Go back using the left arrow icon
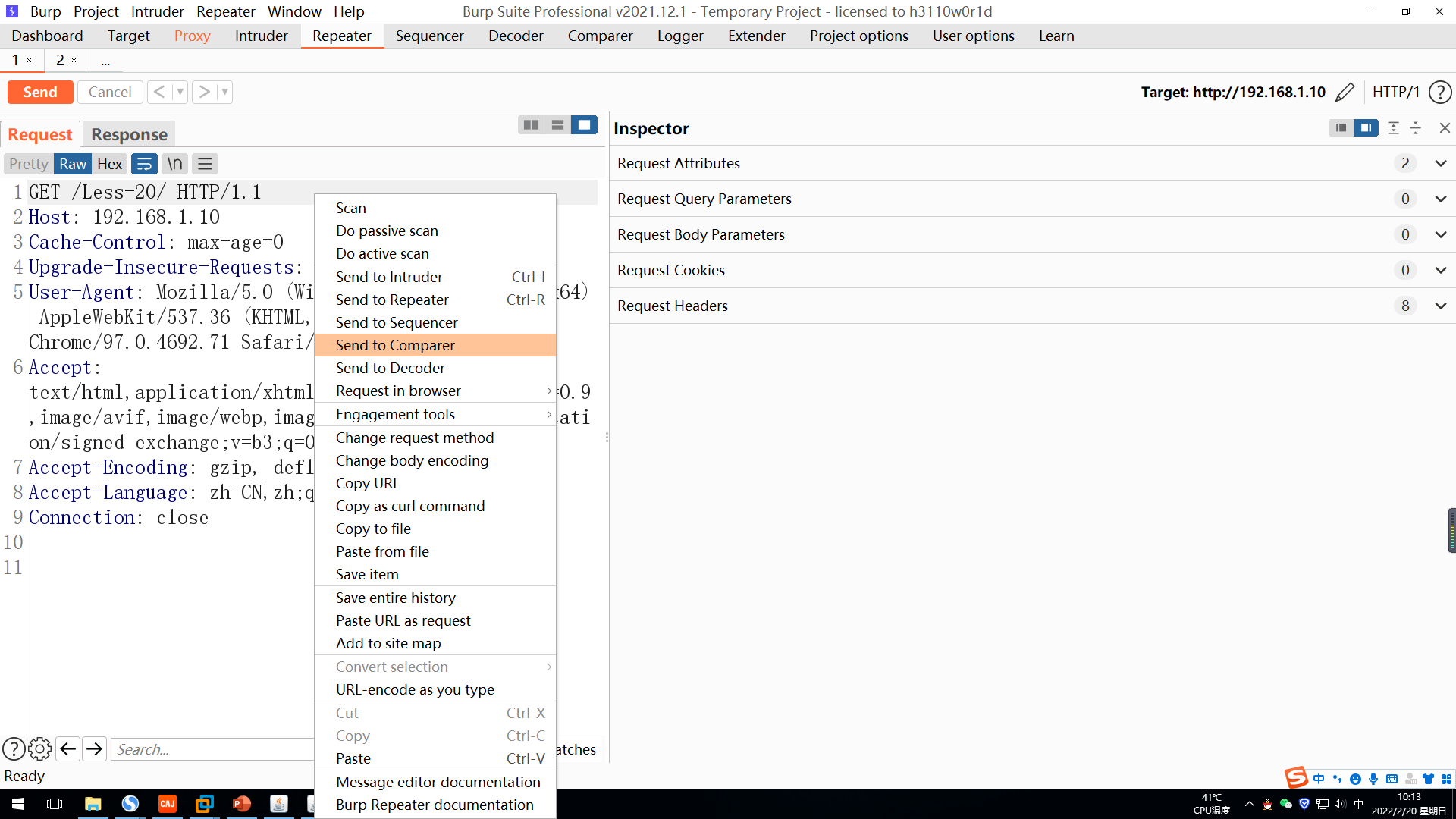Viewport: 1456px width, 819px height. tap(67, 748)
